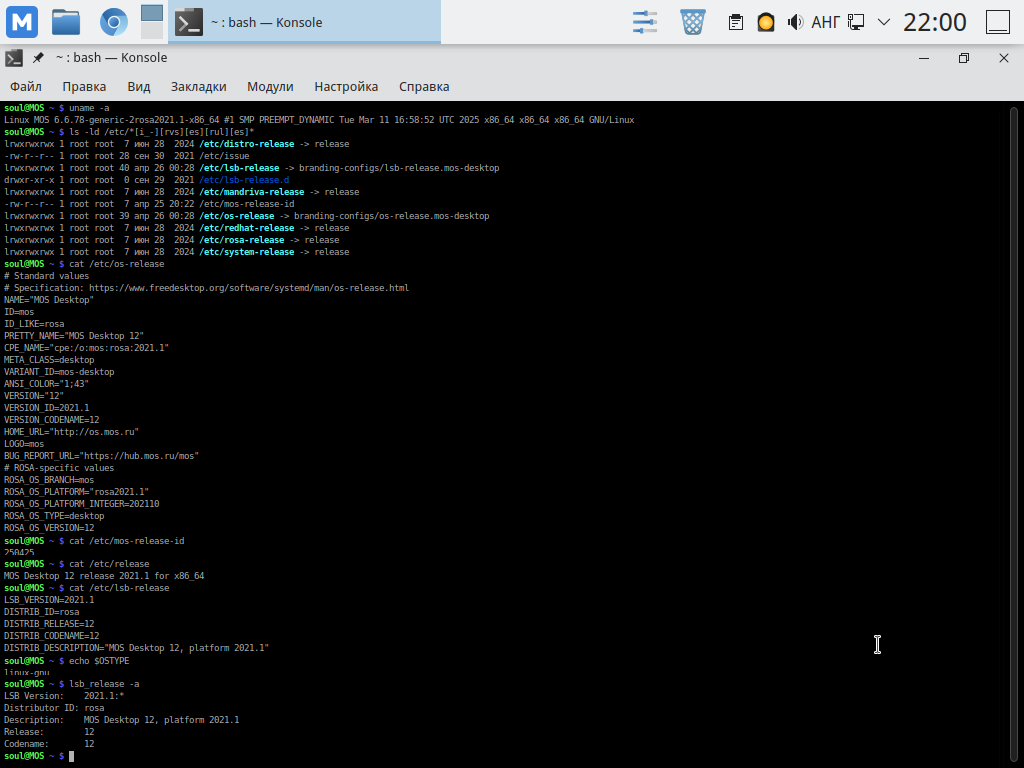1024x768 pixels.
Task: Click the final prompt cursor line
Action: (x=39, y=756)
